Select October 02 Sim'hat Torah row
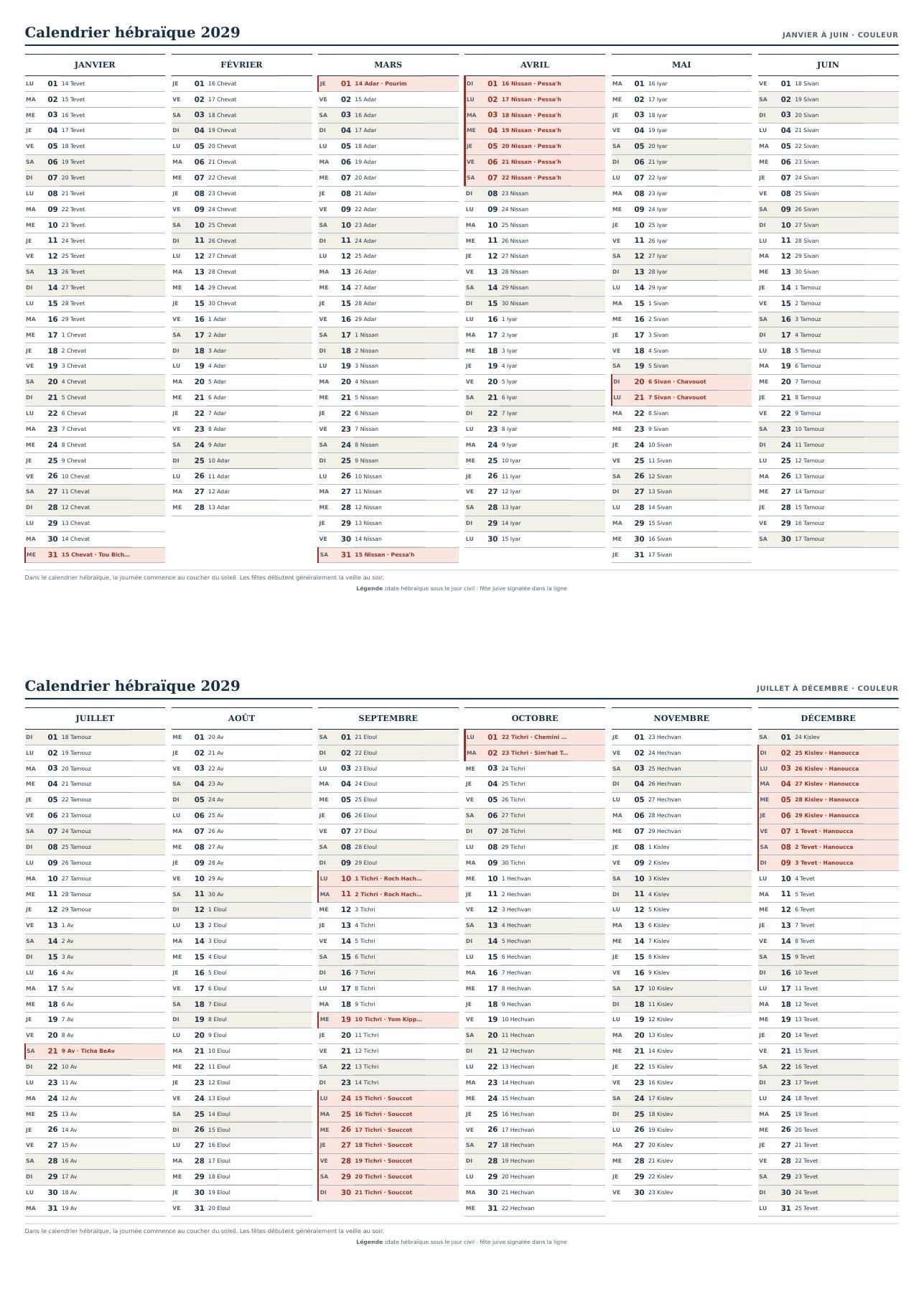Viewport: 924px width, 1307px height. coord(535,753)
